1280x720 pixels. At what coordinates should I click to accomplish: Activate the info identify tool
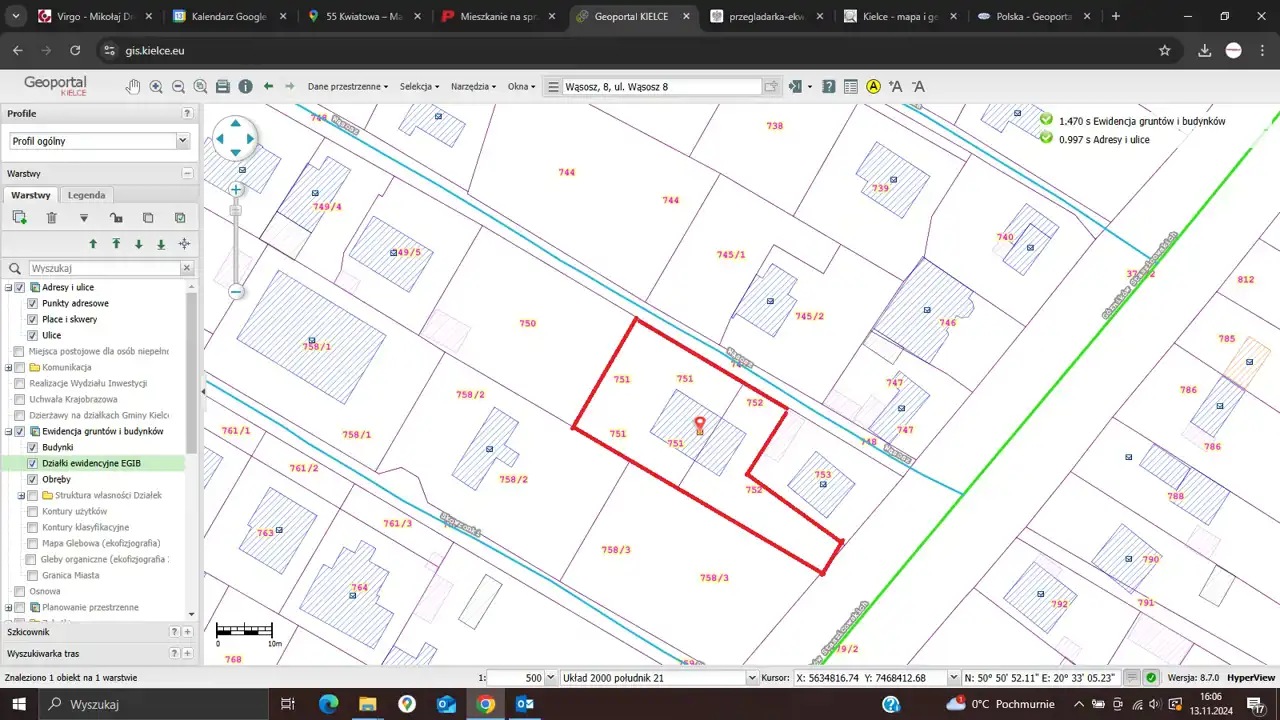(x=245, y=87)
